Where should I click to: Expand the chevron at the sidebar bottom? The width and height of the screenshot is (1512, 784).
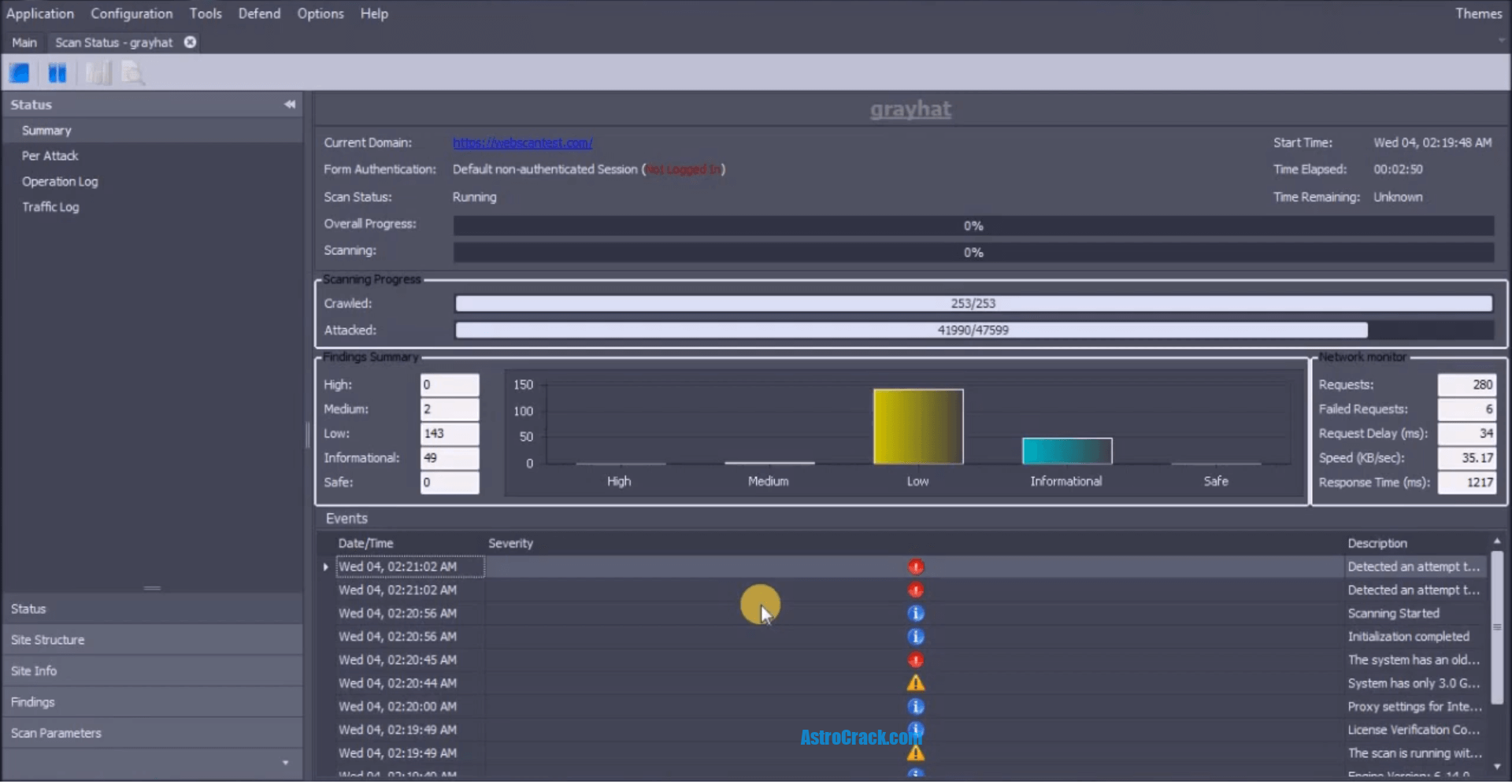click(285, 764)
